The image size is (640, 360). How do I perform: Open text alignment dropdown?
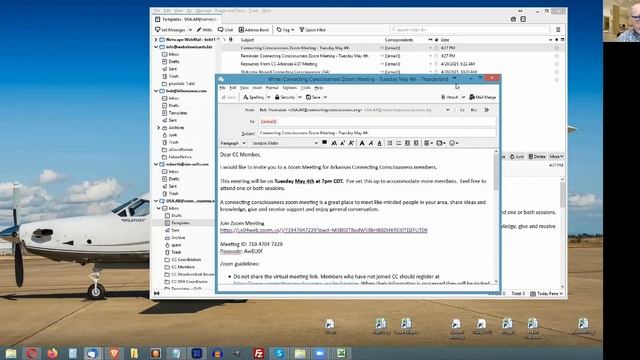[428, 143]
